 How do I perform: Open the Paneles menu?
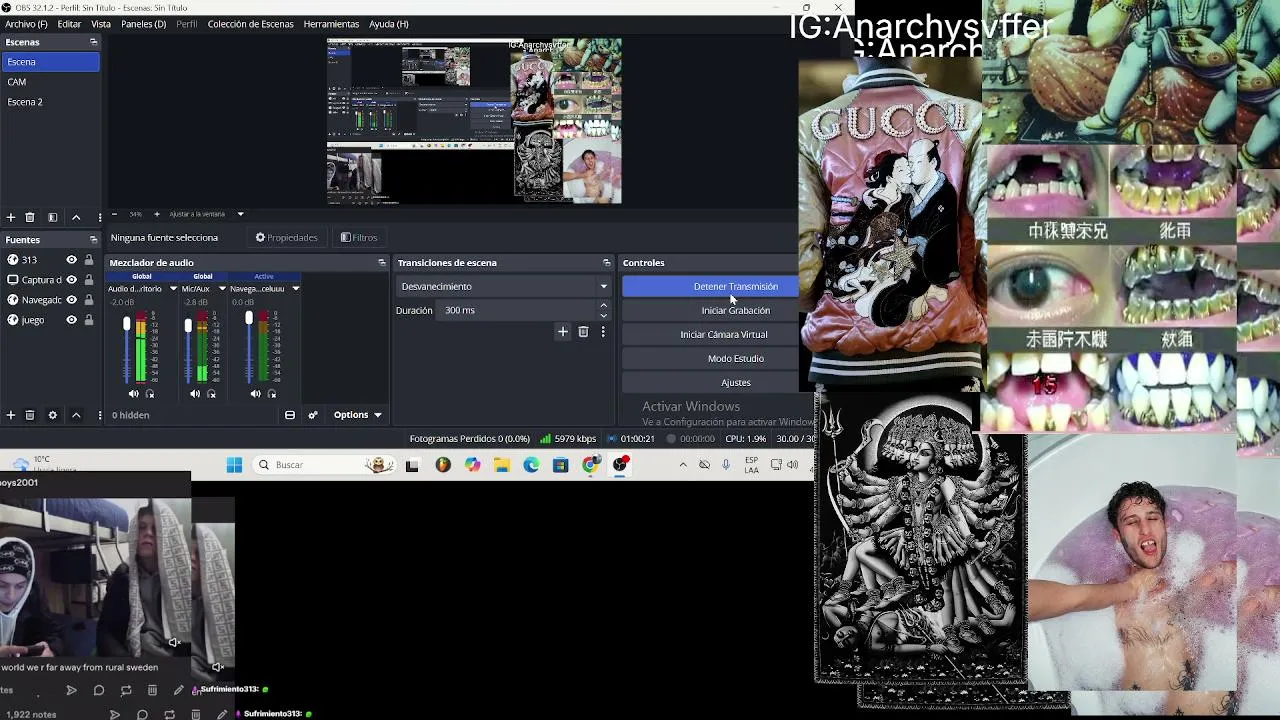click(143, 24)
